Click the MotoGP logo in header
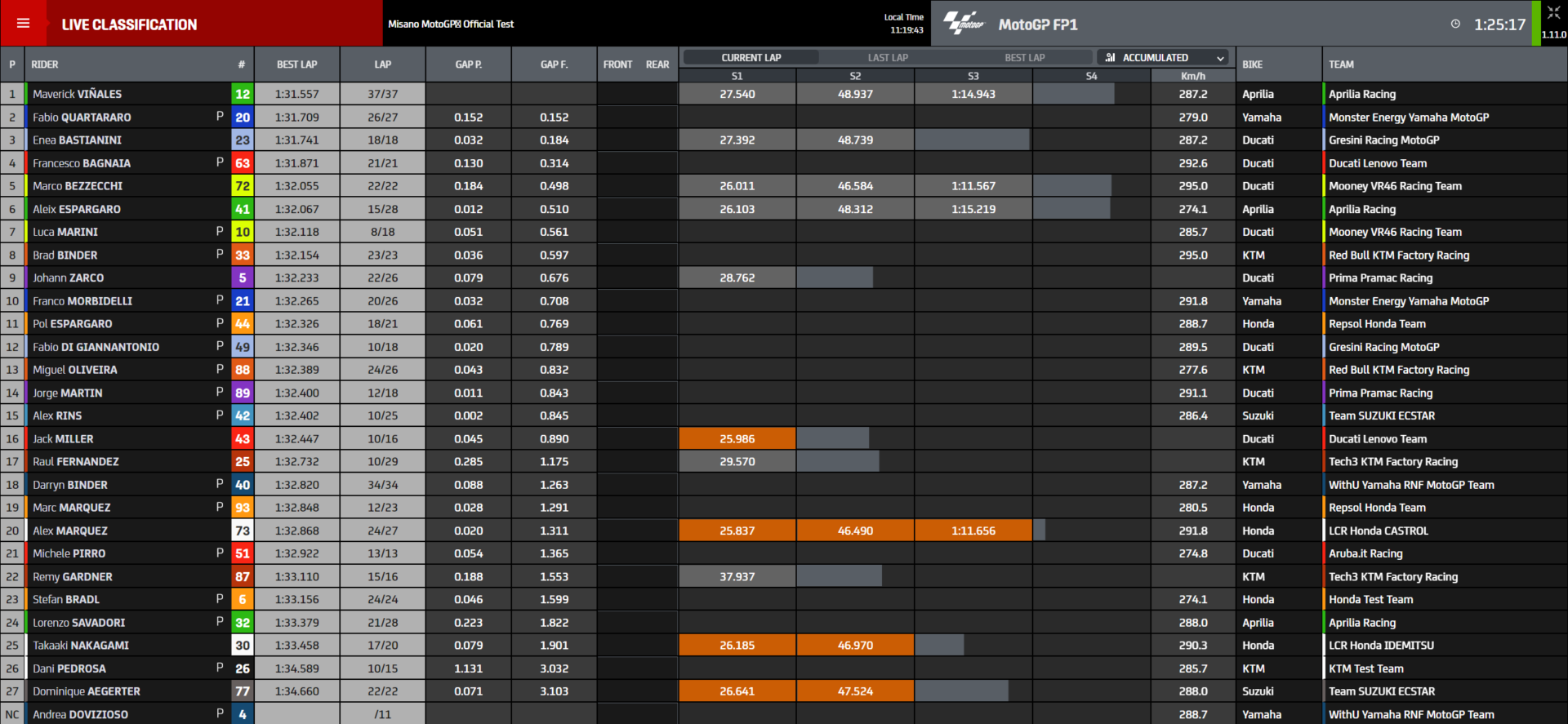 coord(964,23)
